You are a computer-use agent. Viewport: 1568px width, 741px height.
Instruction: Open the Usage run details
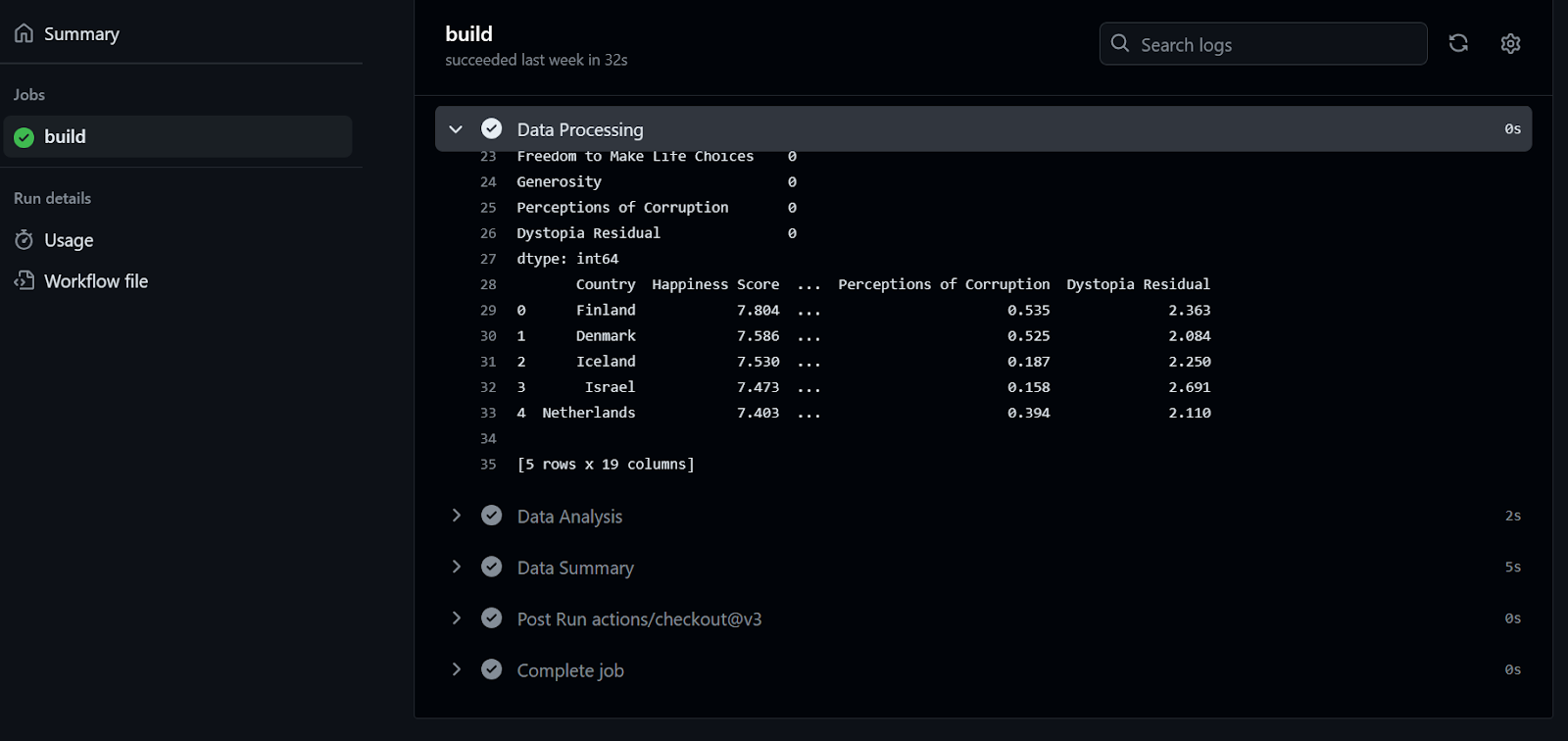click(x=69, y=240)
